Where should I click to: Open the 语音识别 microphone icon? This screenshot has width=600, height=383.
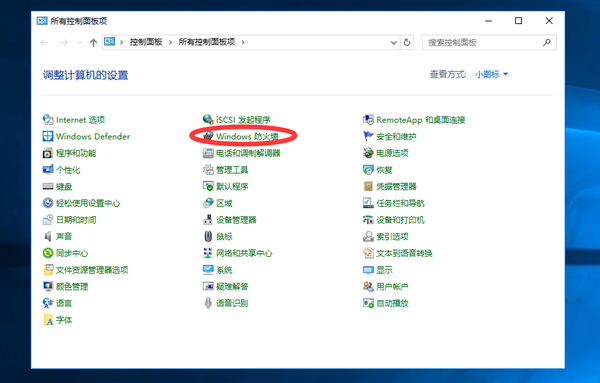[208, 303]
